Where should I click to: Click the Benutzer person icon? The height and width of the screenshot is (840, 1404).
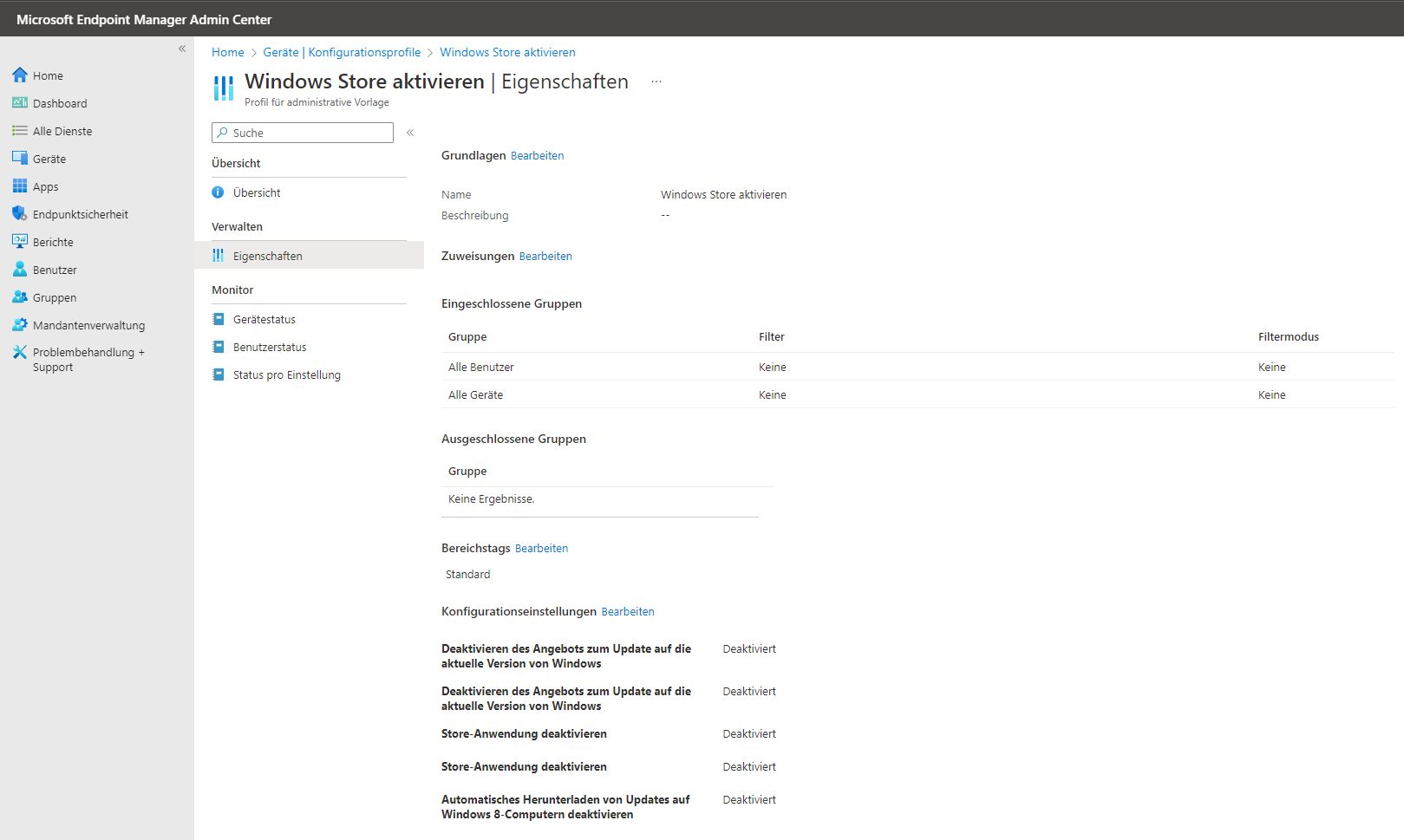[x=20, y=270]
